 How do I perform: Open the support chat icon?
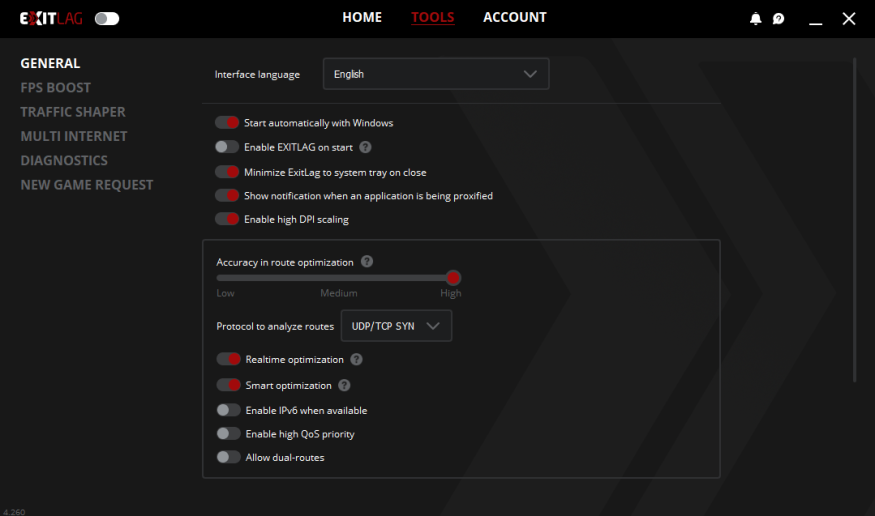[778, 19]
